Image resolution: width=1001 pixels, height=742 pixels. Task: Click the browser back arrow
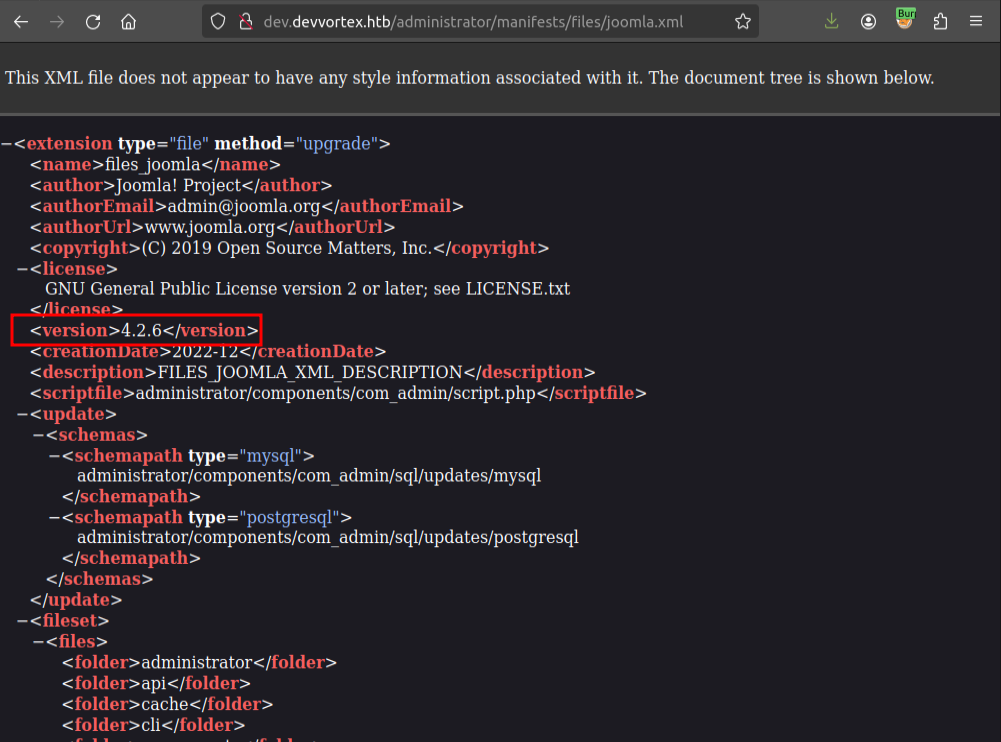pyautogui.click(x=21, y=21)
